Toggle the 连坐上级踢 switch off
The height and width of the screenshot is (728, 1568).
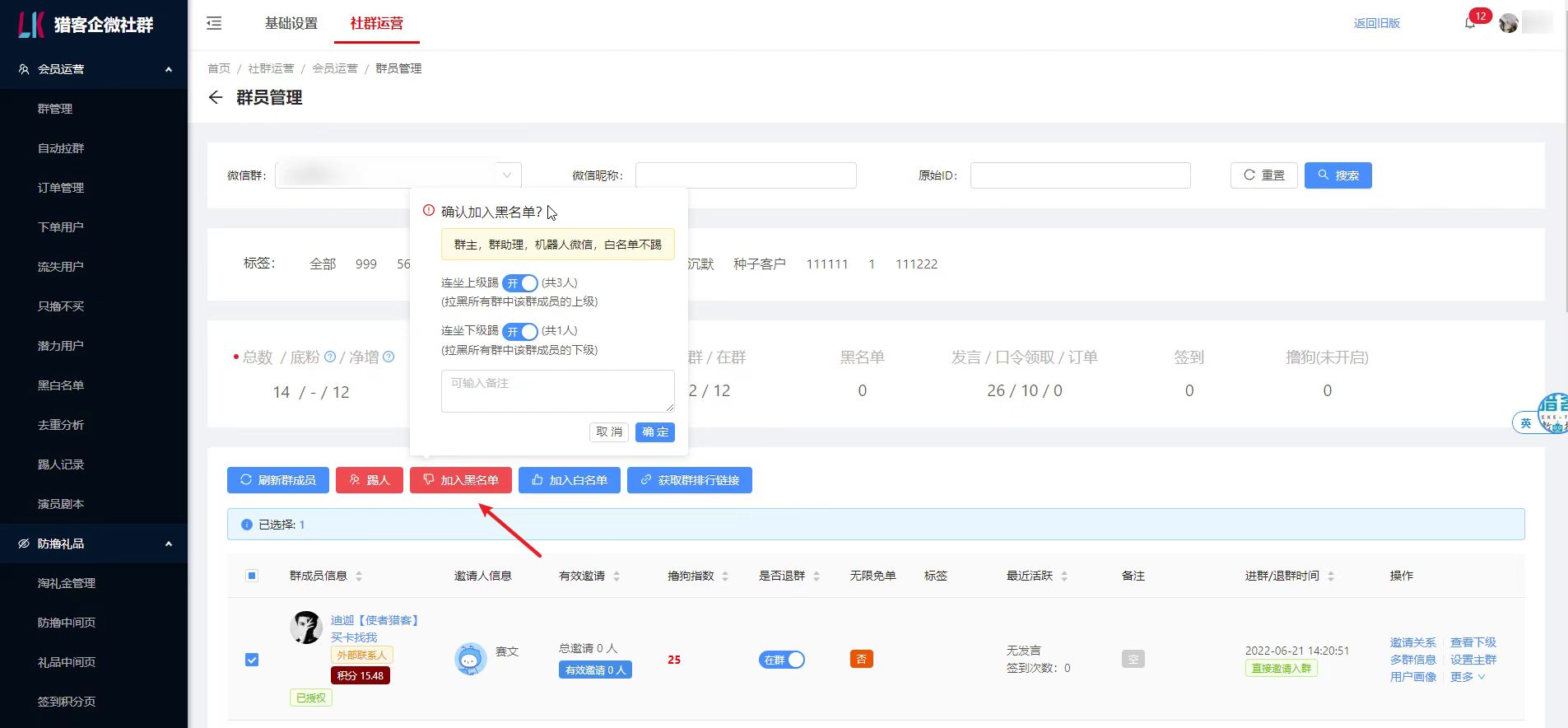[520, 283]
